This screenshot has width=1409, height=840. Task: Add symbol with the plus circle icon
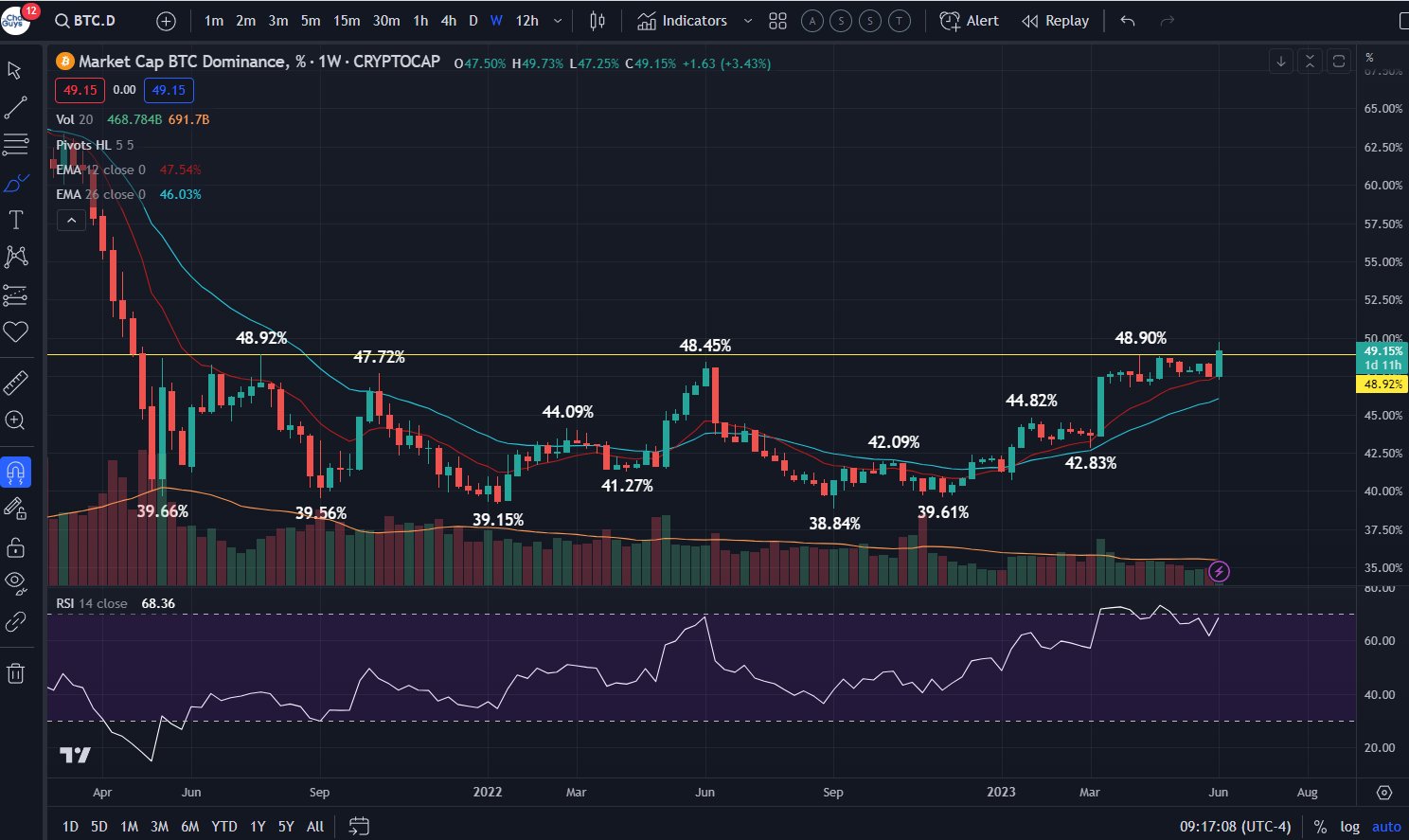(x=166, y=21)
